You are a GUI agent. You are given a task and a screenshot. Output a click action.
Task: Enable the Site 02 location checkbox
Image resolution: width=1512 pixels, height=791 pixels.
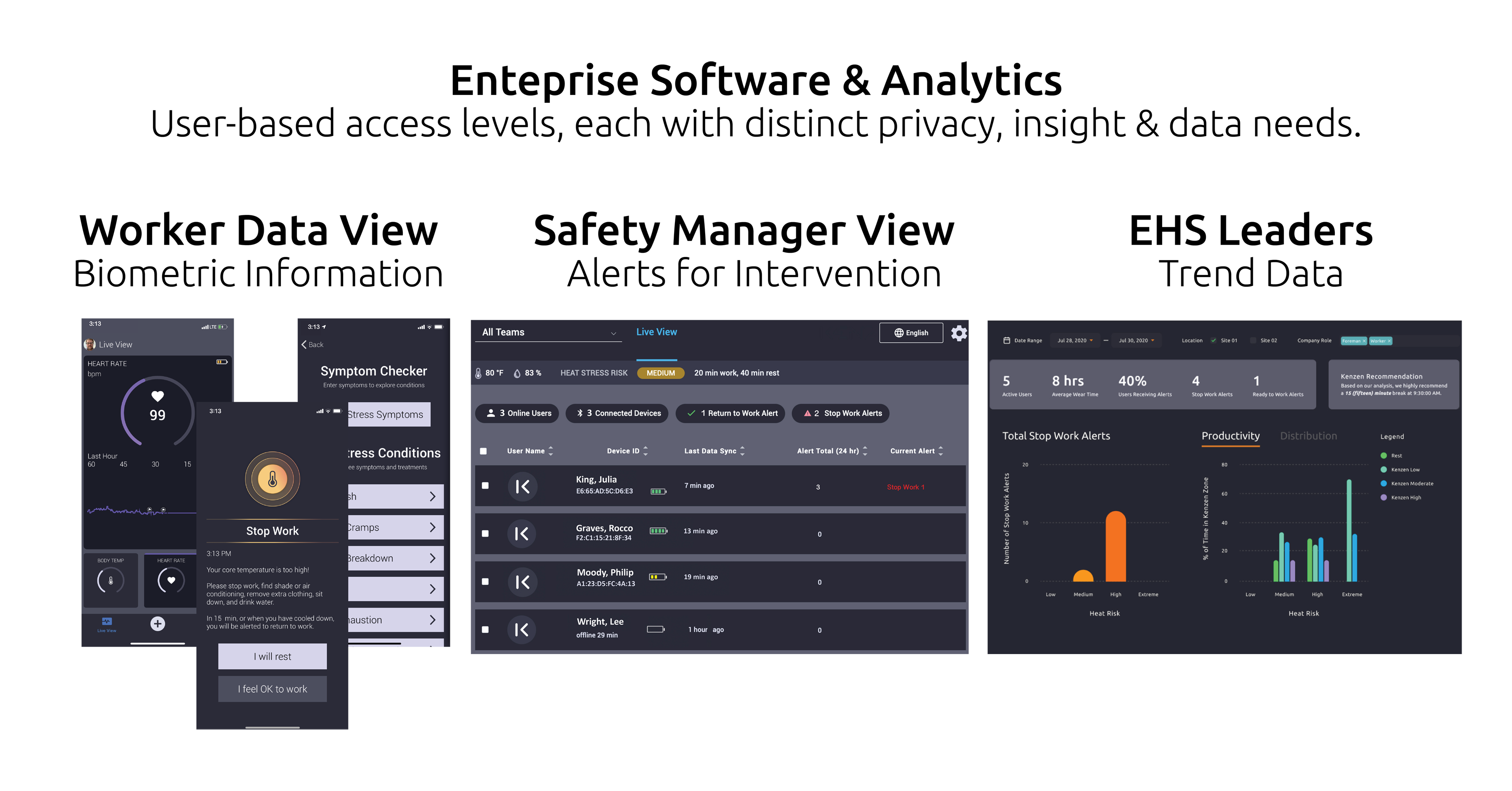coord(1253,340)
